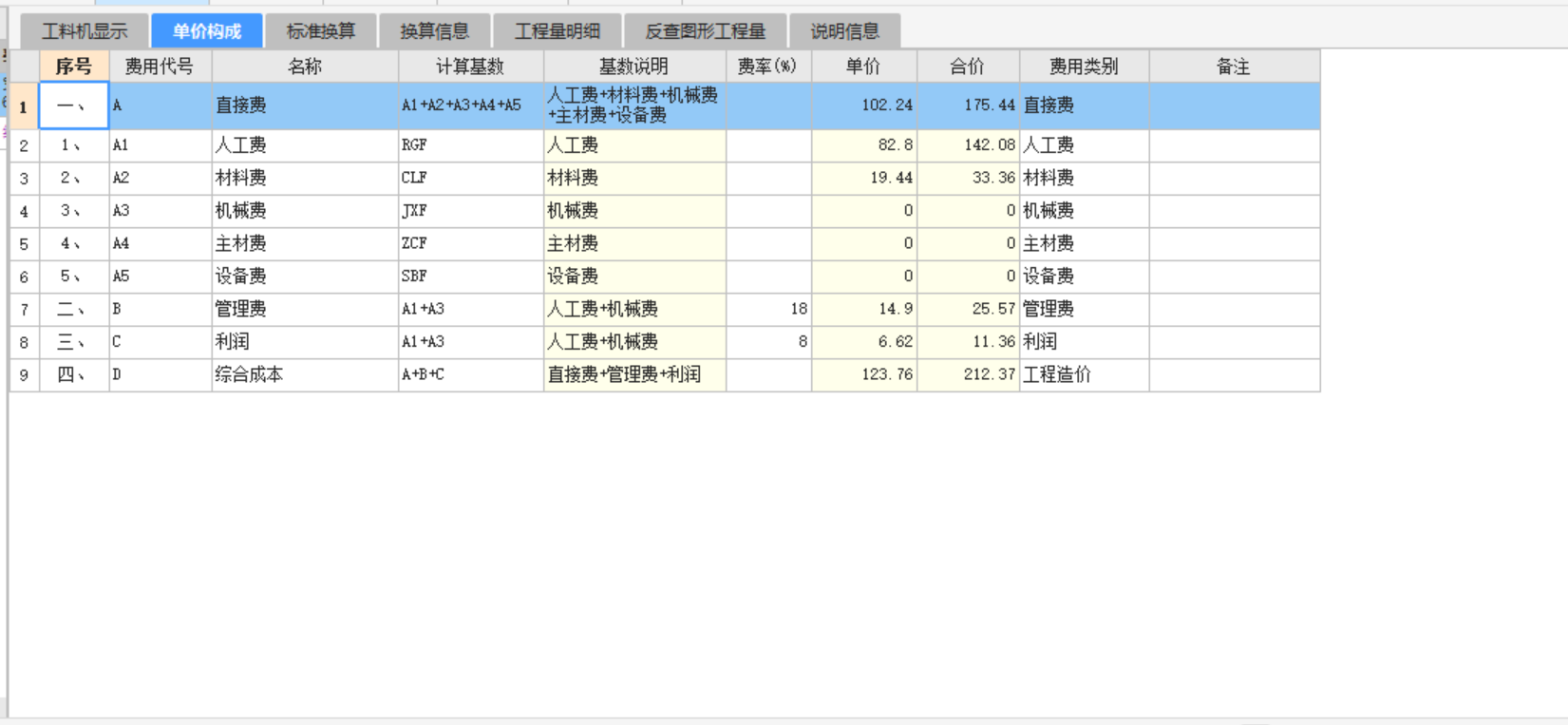The image size is (1568, 725).
Task: Click the A1+A2+A3+A4+A5 calculation base cell
Action: click(x=470, y=106)
